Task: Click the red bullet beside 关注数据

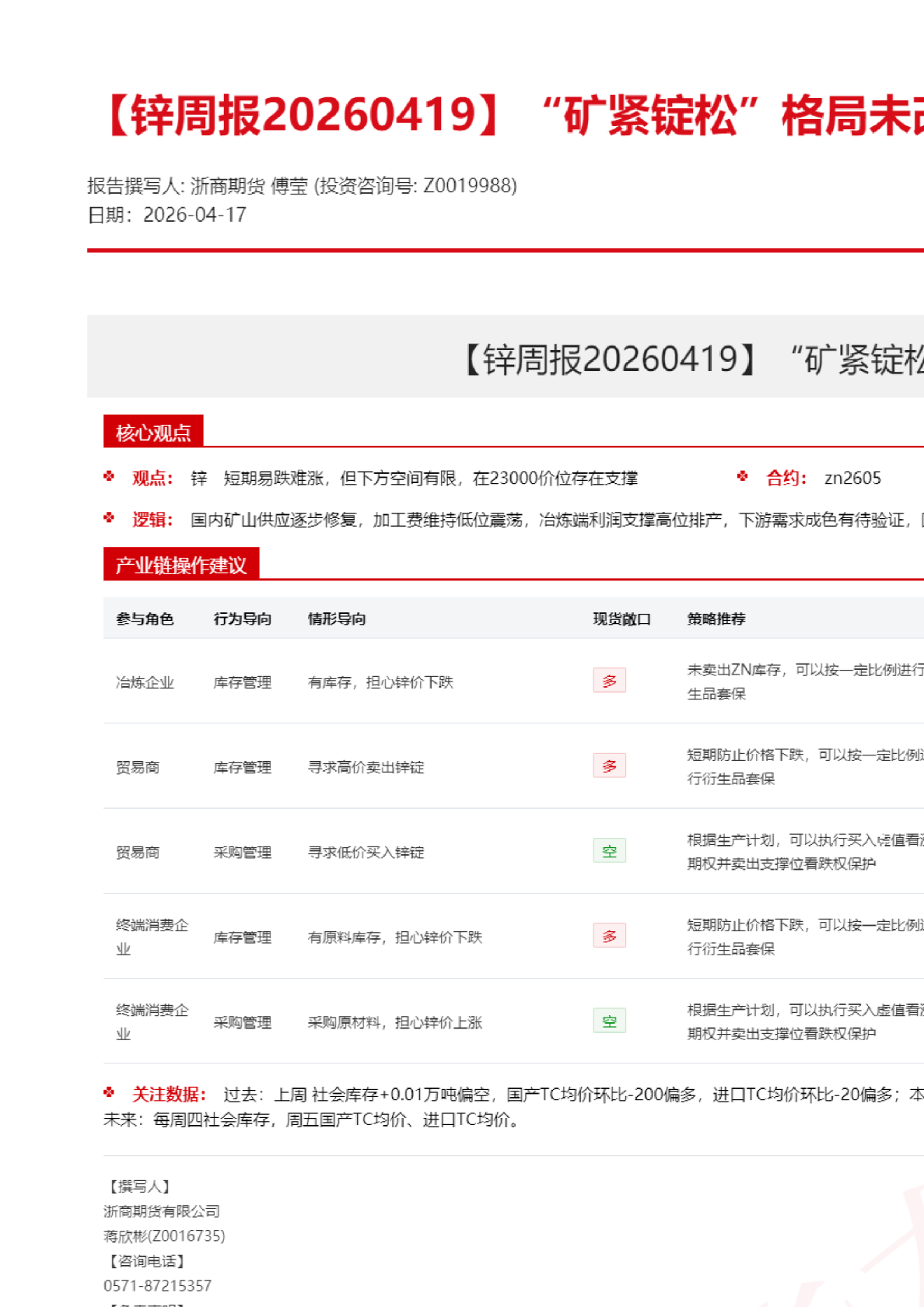Action: pyautogui.click(x=109, y=1092)
